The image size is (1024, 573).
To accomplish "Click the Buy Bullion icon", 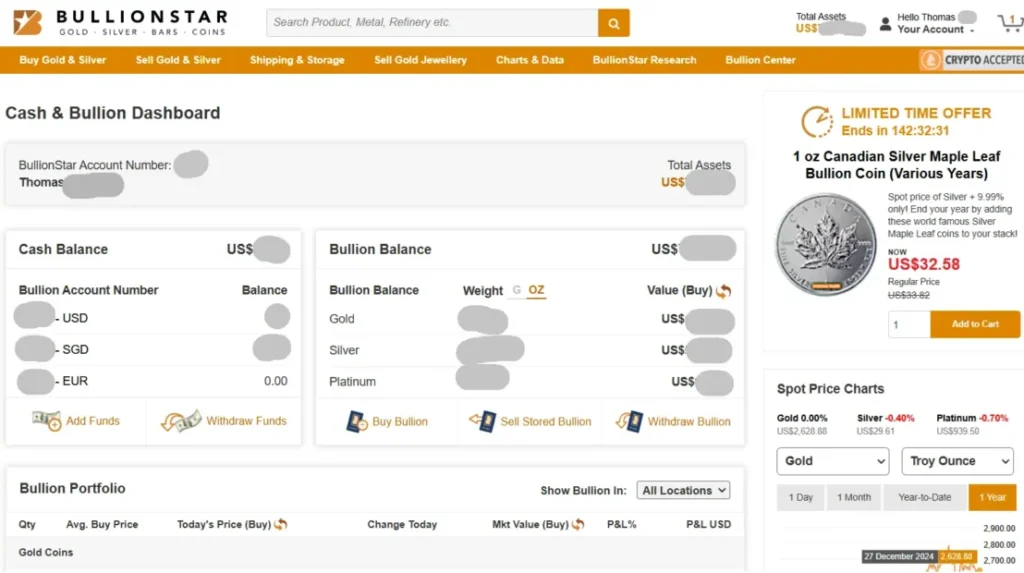I will (357, 421).
